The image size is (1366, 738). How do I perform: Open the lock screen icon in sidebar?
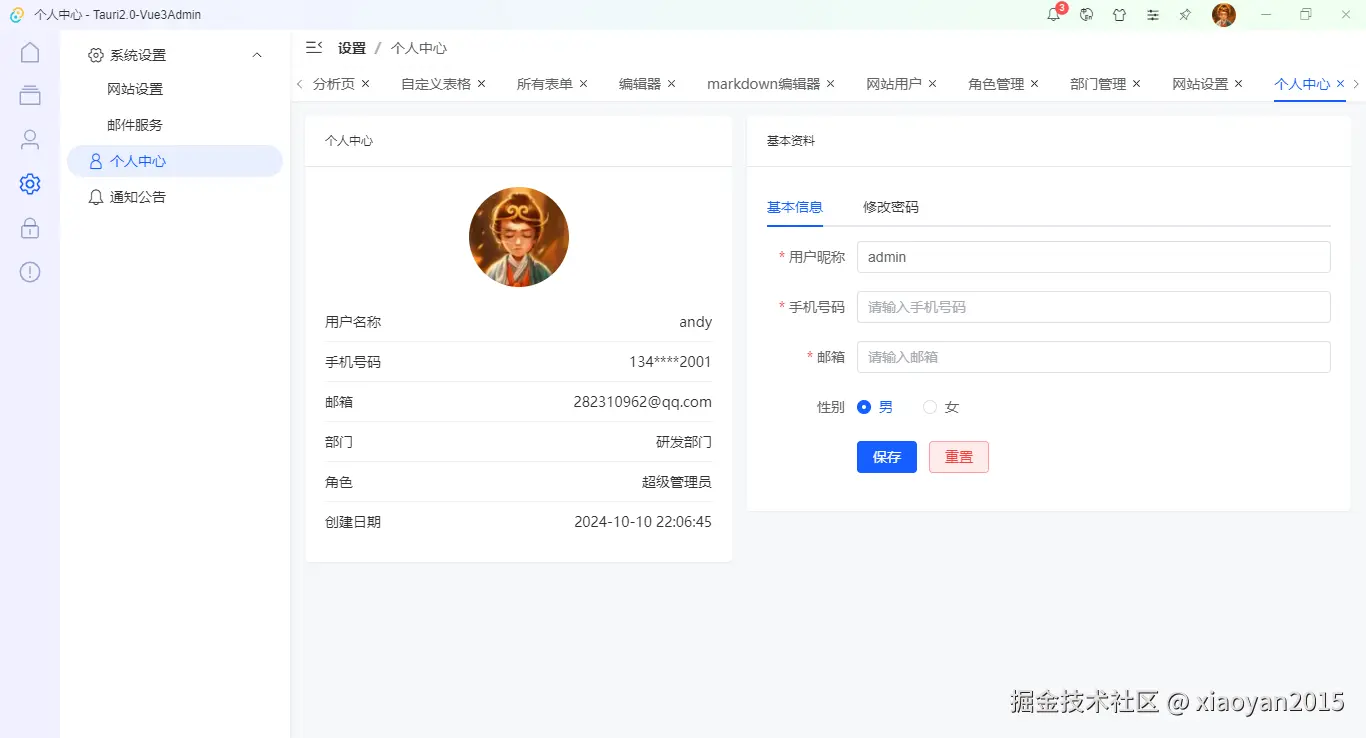point(29,227)
